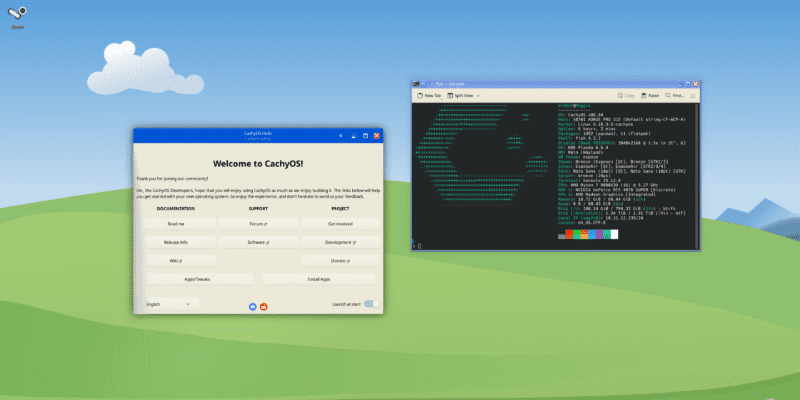This screenshot has height=400, width=800.
Task: Click the blue color block in Konsole
Action: click(x=592, y=235)
